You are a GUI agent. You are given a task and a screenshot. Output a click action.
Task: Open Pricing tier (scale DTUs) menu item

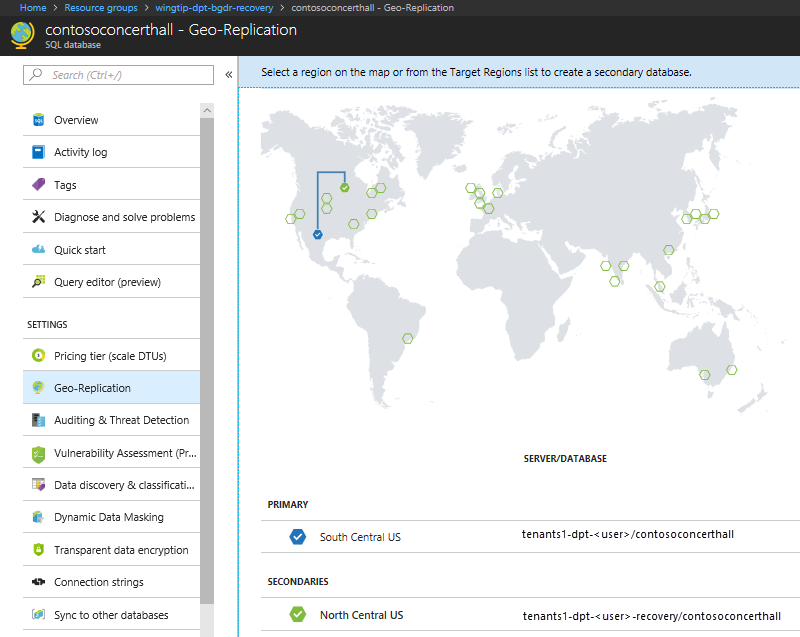111,355
